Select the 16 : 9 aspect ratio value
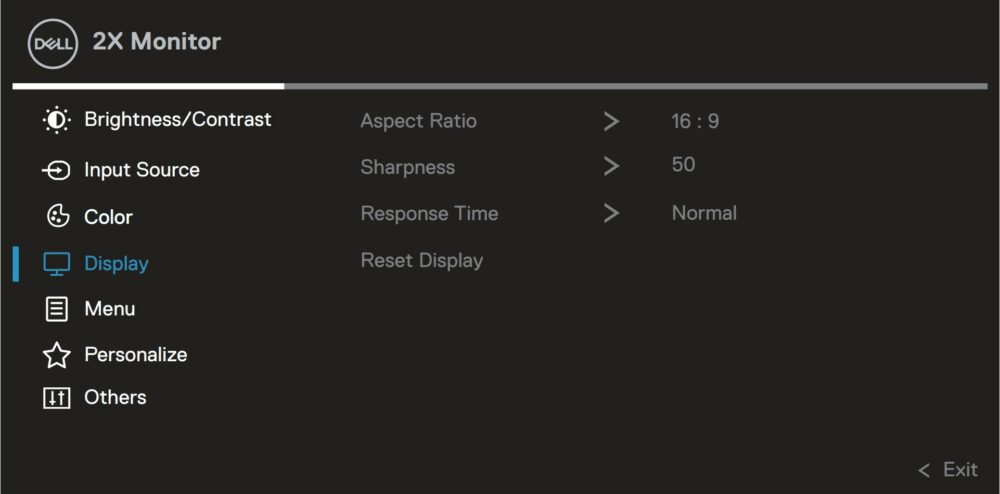 tap(695, 121)
